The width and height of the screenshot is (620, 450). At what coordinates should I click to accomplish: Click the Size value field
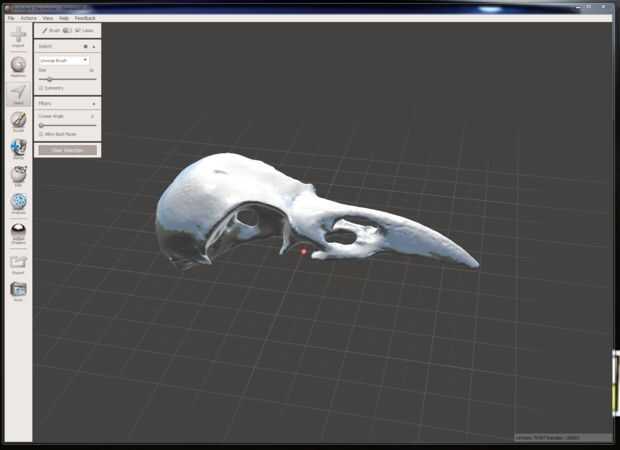point(91,70)
